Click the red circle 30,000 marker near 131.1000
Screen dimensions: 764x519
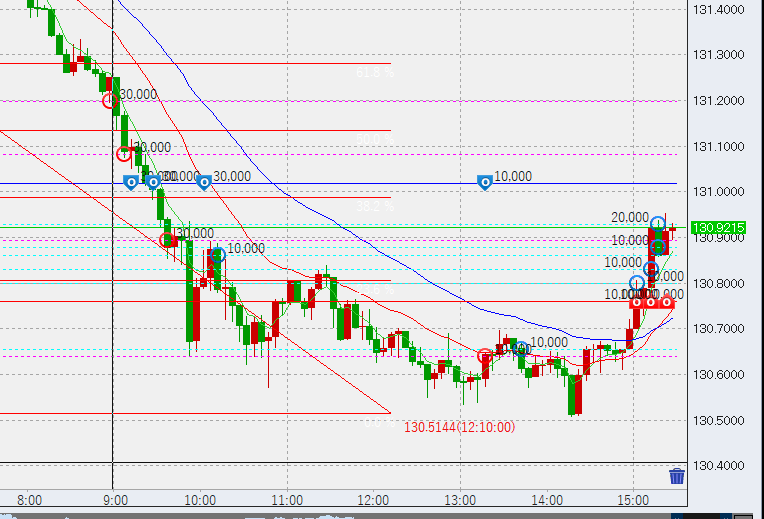click(124, 153)
